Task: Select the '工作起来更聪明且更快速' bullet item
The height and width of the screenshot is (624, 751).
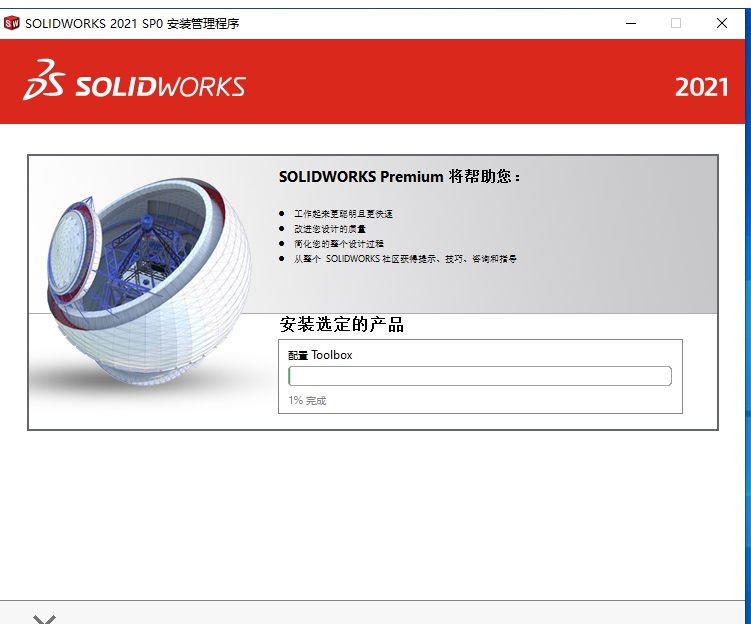Action: 343,214
